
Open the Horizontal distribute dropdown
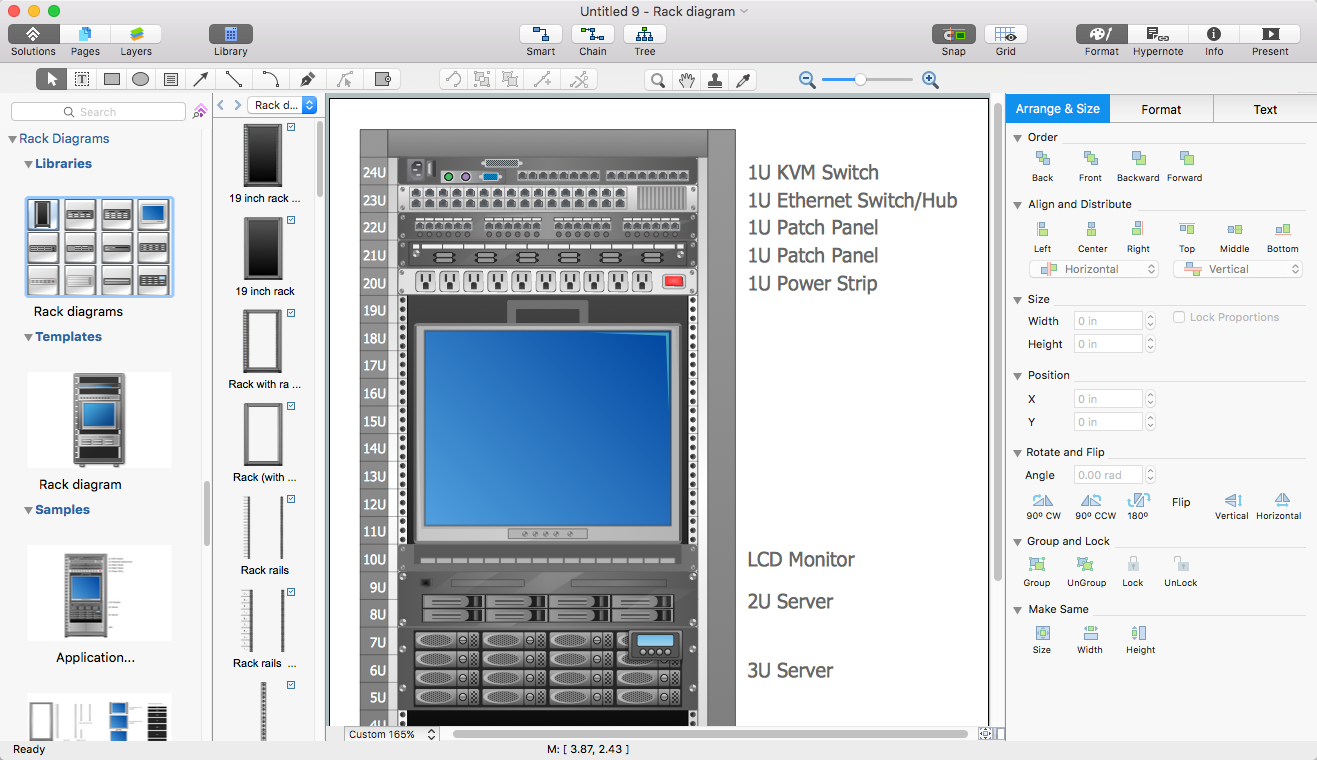pos(1093,269)
